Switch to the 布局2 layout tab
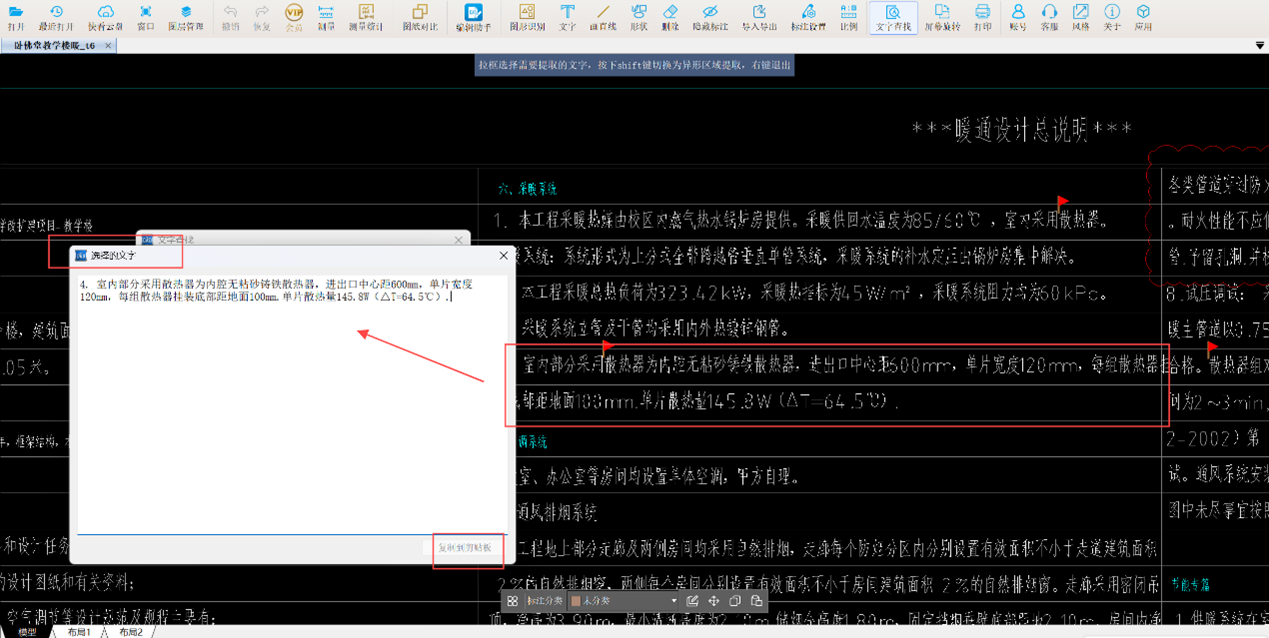Screen dimensions: 1269x638 click(131, 632)
